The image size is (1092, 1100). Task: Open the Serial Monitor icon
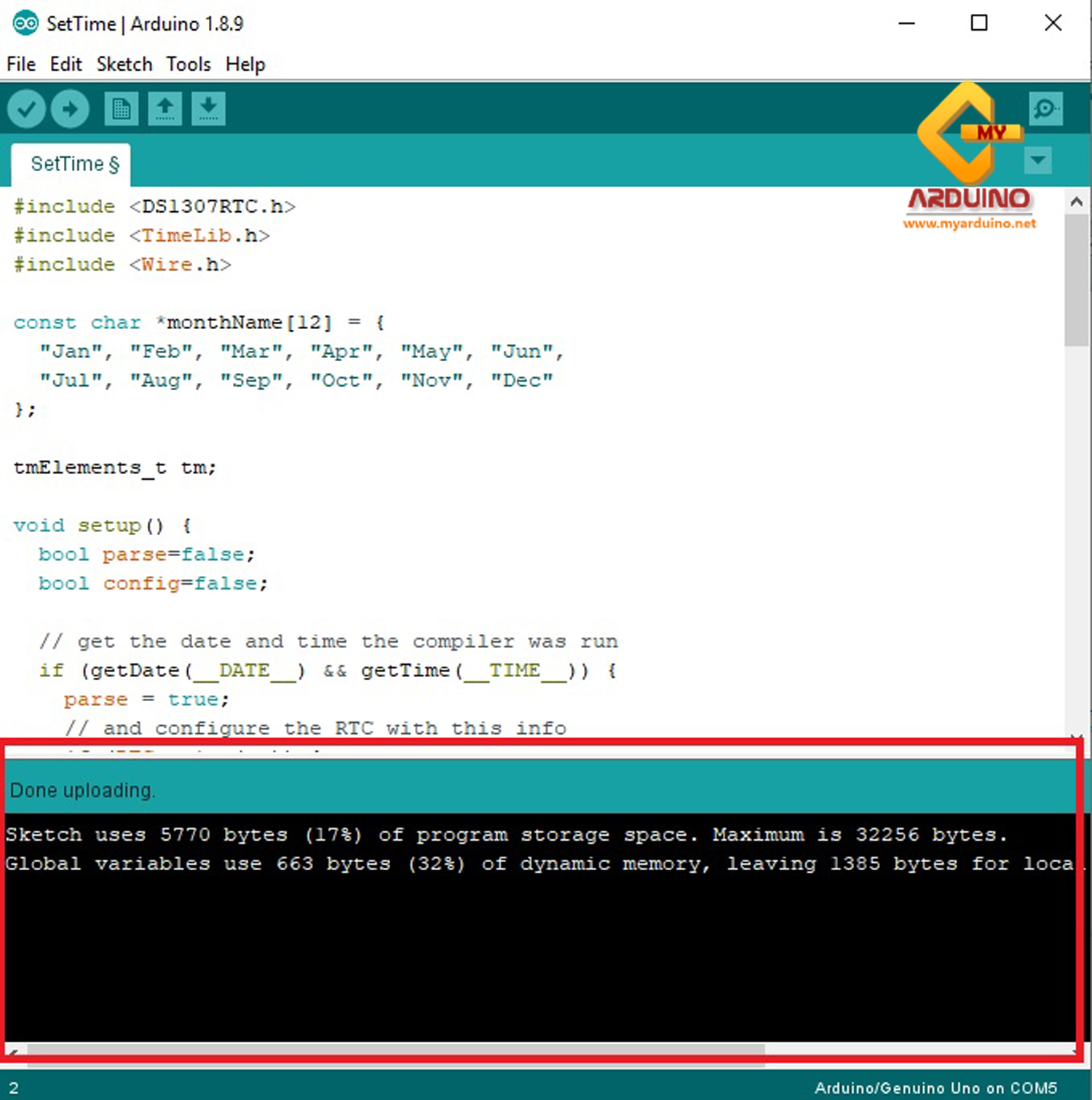pyautogui.click(x=1045, y=108)
